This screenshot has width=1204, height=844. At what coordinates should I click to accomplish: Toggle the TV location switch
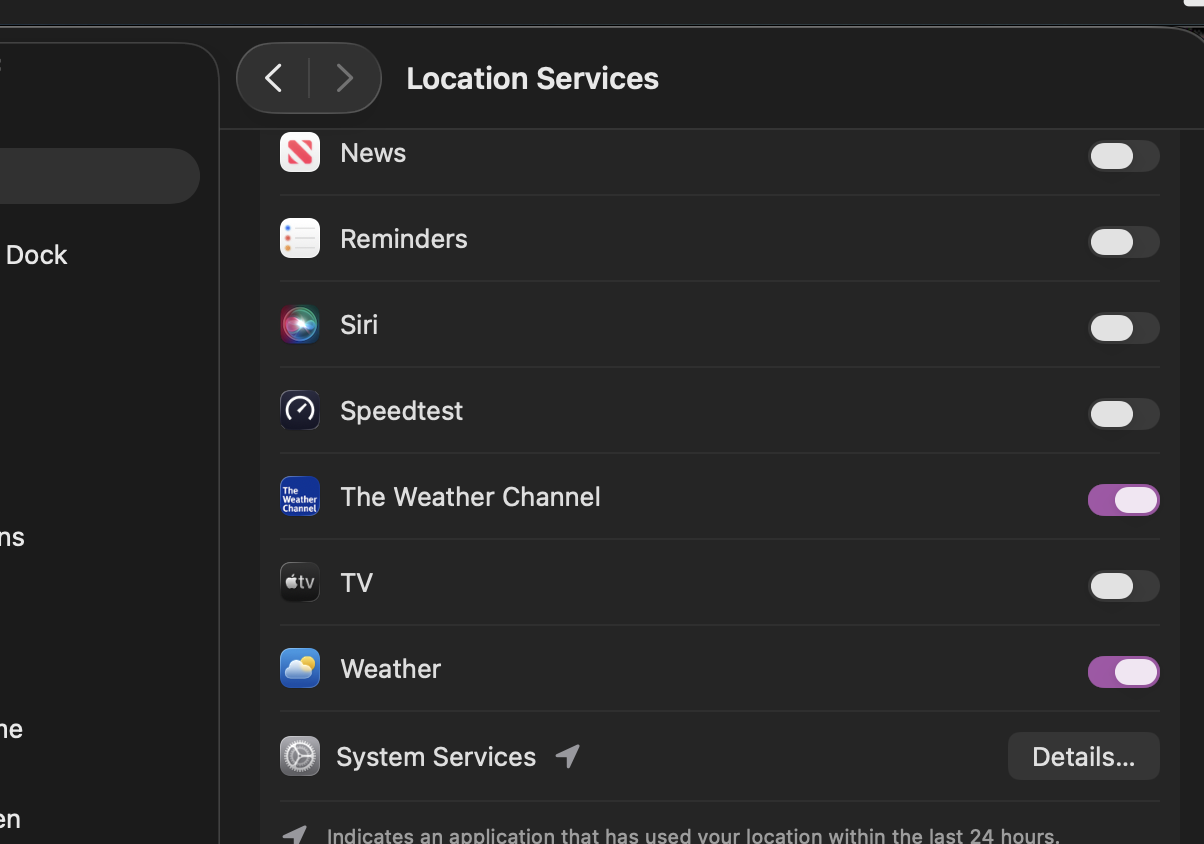(1124, 586)
